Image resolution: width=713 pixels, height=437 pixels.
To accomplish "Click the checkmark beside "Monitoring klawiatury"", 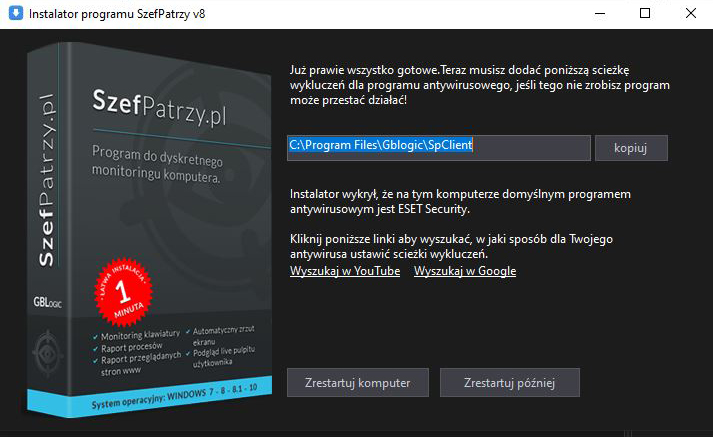I will [x=95, y=337].
